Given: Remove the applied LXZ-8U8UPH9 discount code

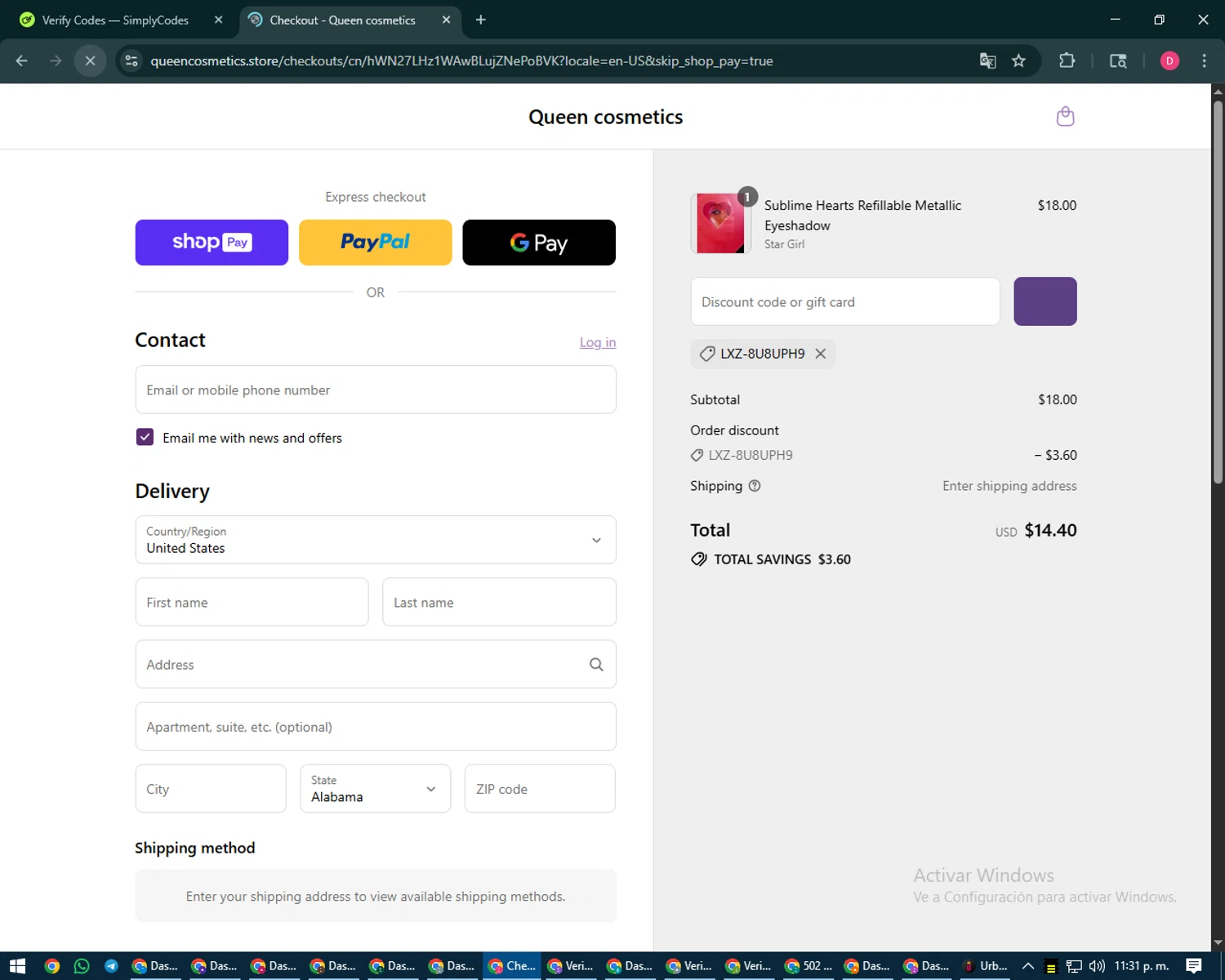Looking at the screenshot, I should (821, 354).
